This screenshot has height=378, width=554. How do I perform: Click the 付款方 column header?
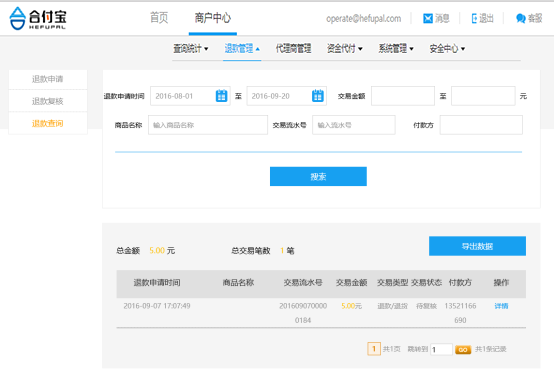tap(460, 283)
